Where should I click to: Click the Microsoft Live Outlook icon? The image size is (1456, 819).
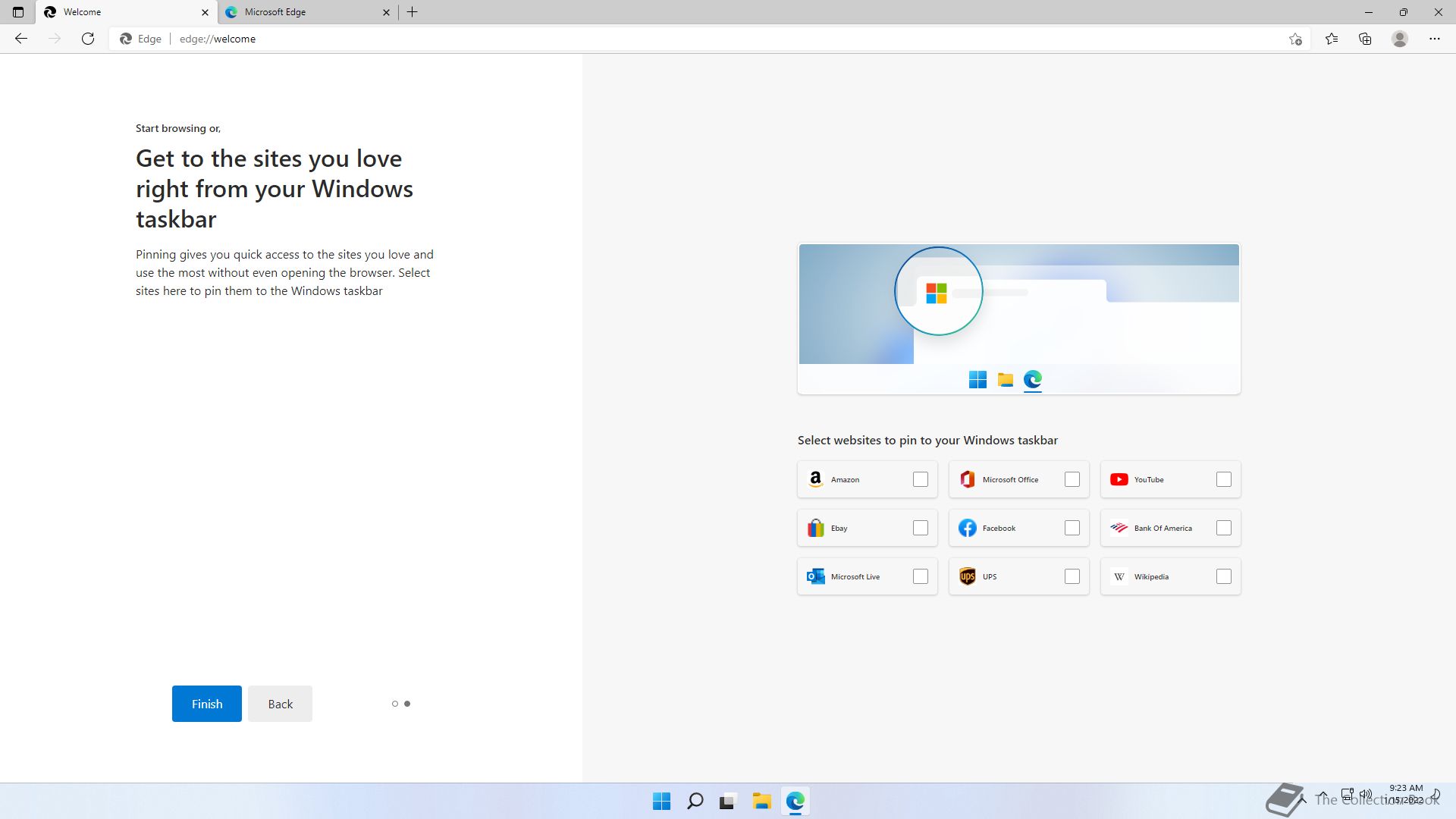816,576
